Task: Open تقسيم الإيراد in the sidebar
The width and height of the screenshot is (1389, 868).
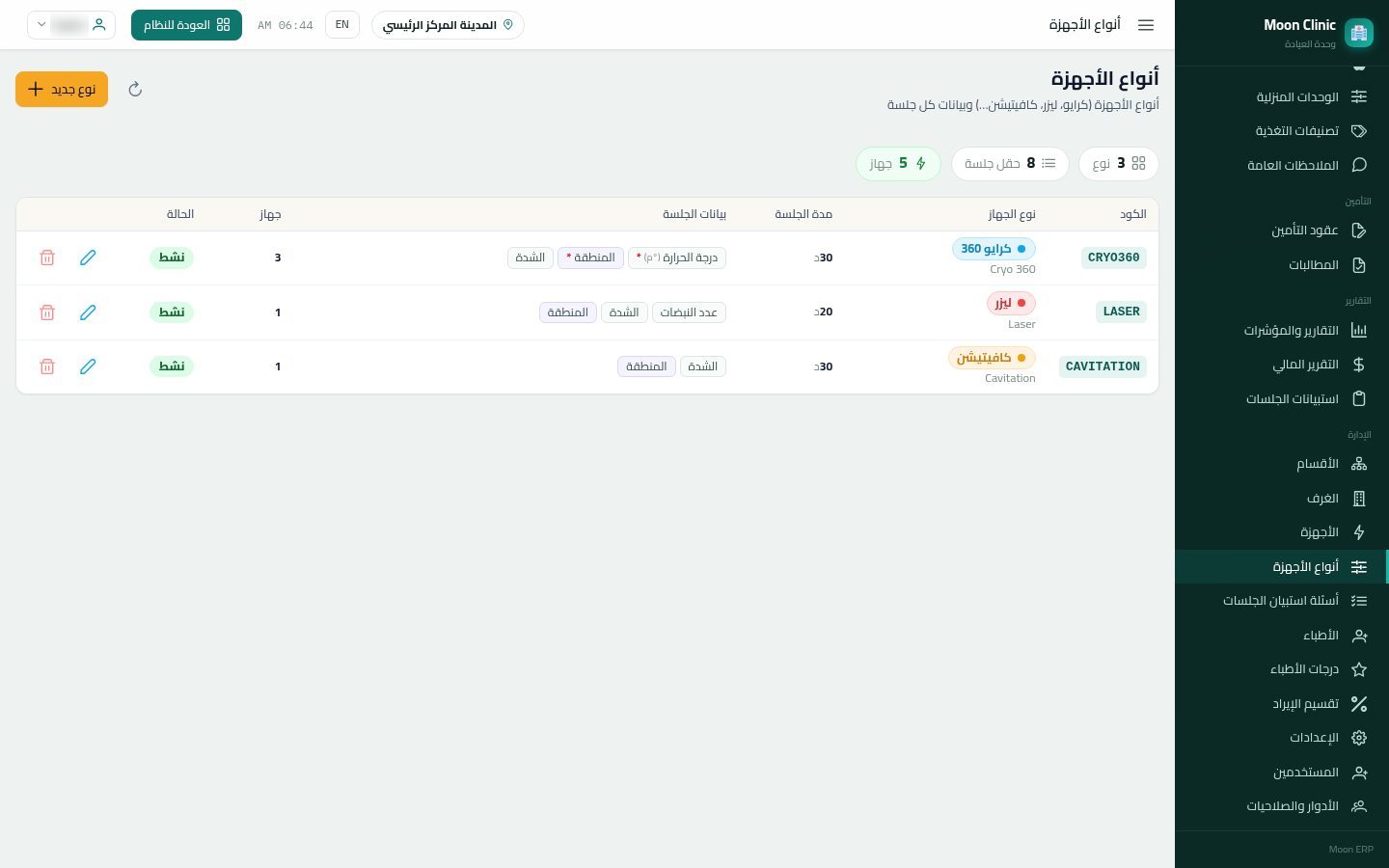Action: point(1282,704)
